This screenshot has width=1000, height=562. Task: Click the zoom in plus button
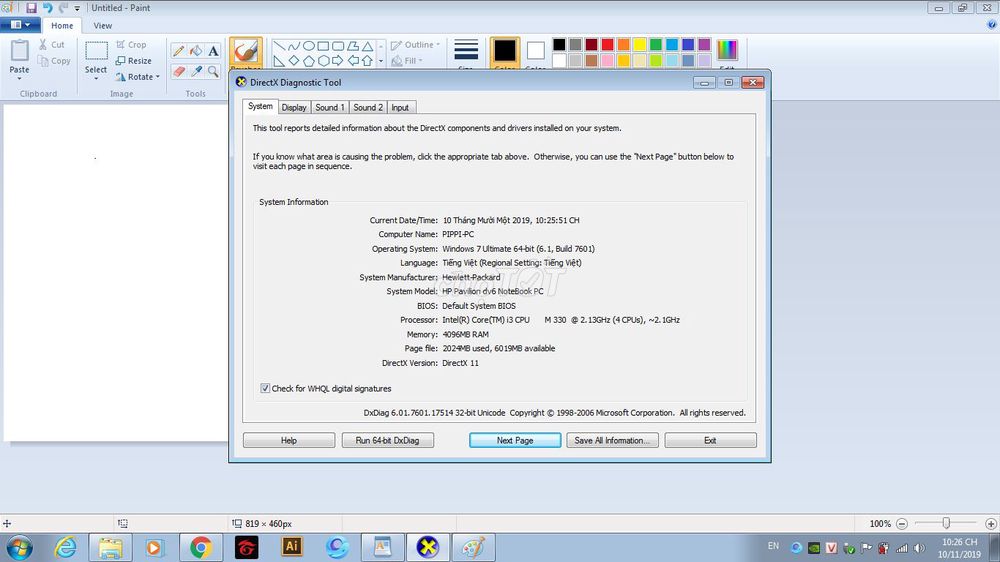[x=990, y=524]
